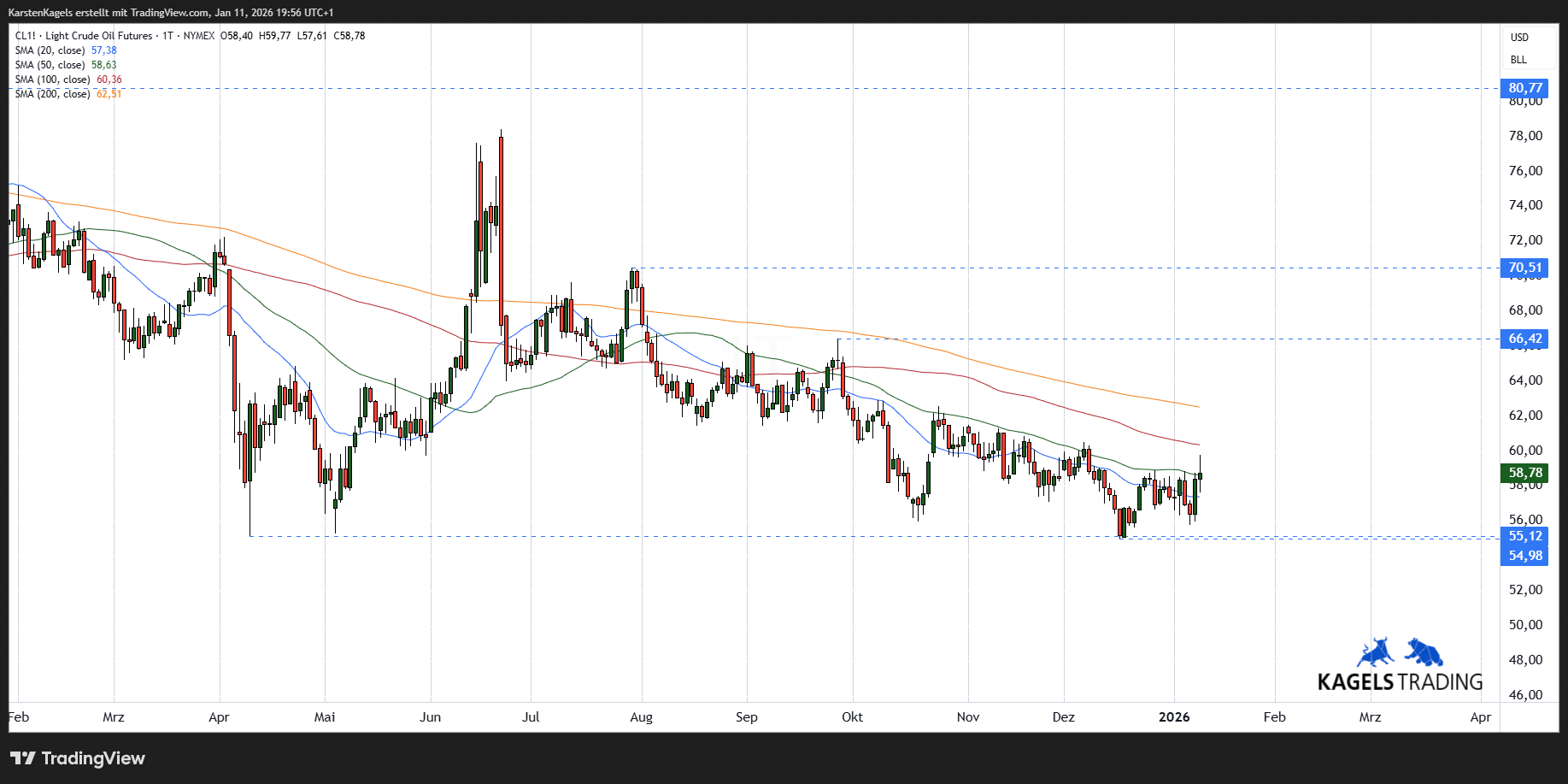Click the green 58,78 current price label
The width and height of the screenshot is (1568, 784).
click(1524, 473)
